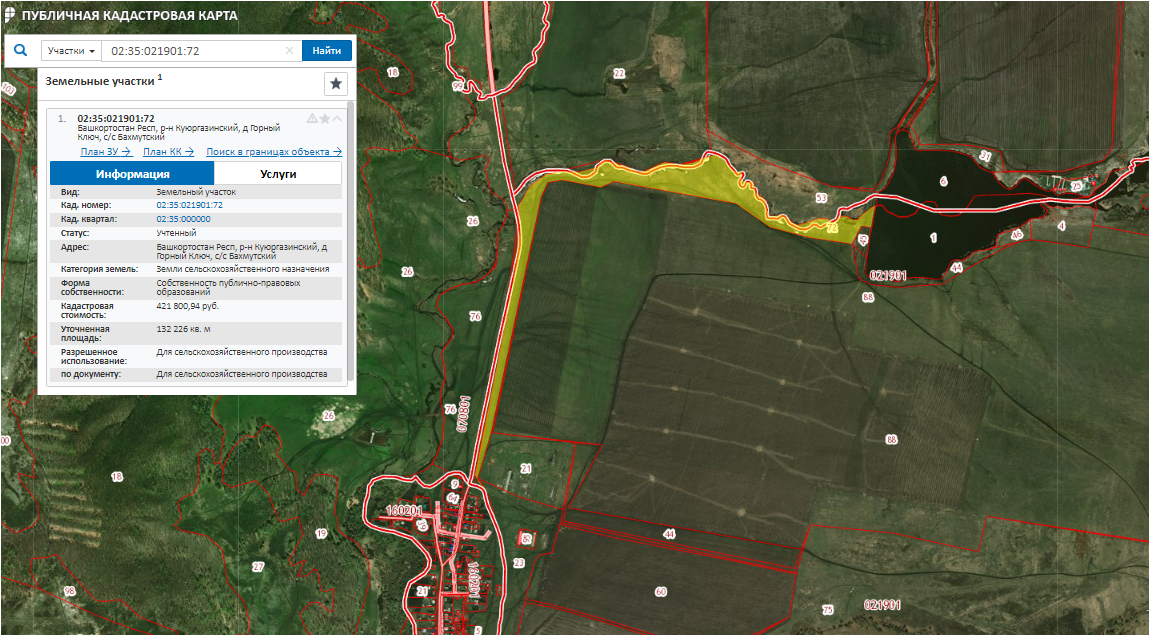This screenshot has width=1150, height=636.
Task: Switch to the Услуги tab
Action: click(x=278, y=174)
